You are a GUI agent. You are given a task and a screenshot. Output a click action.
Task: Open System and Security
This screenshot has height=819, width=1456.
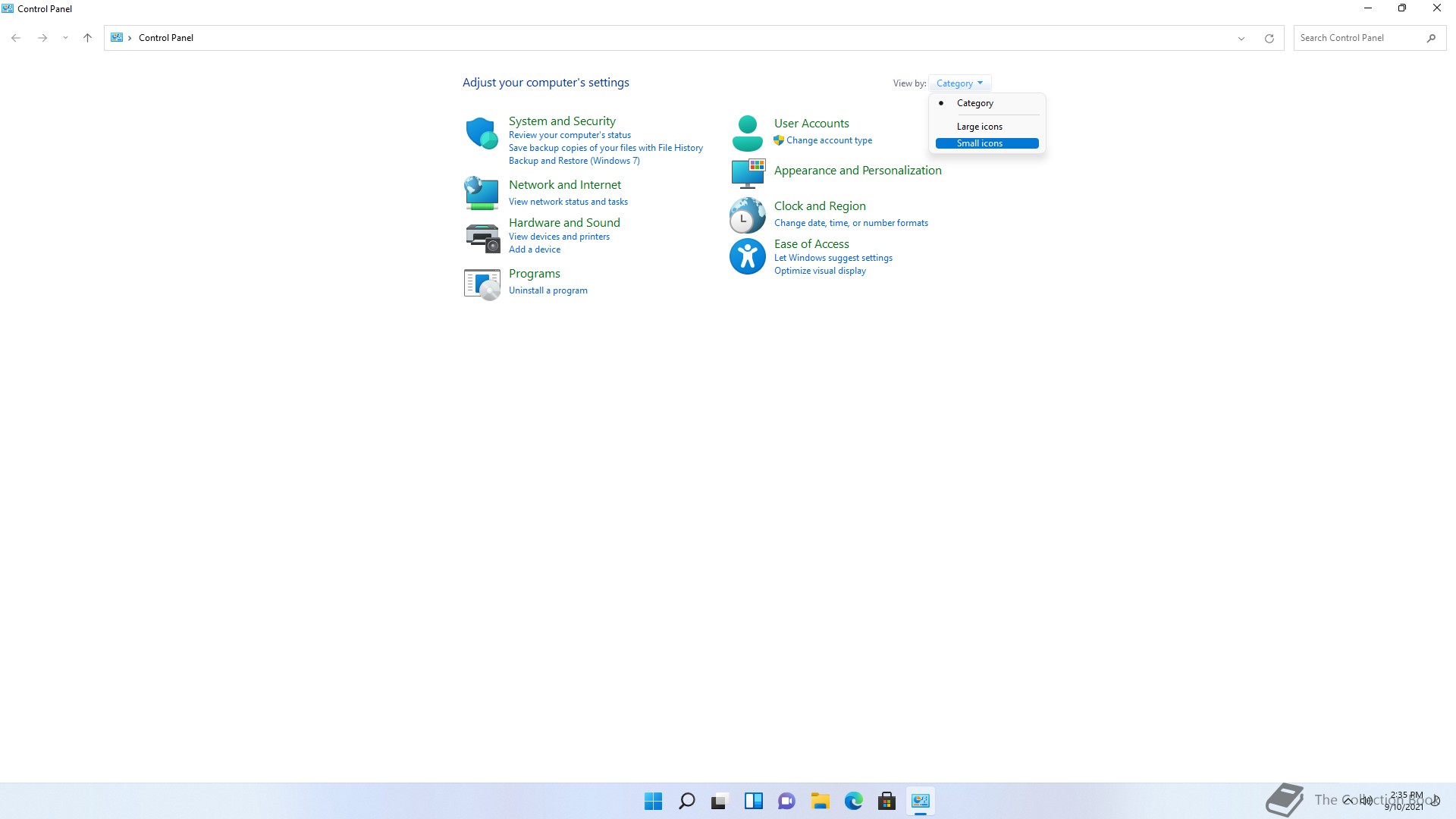coord(562,121)
